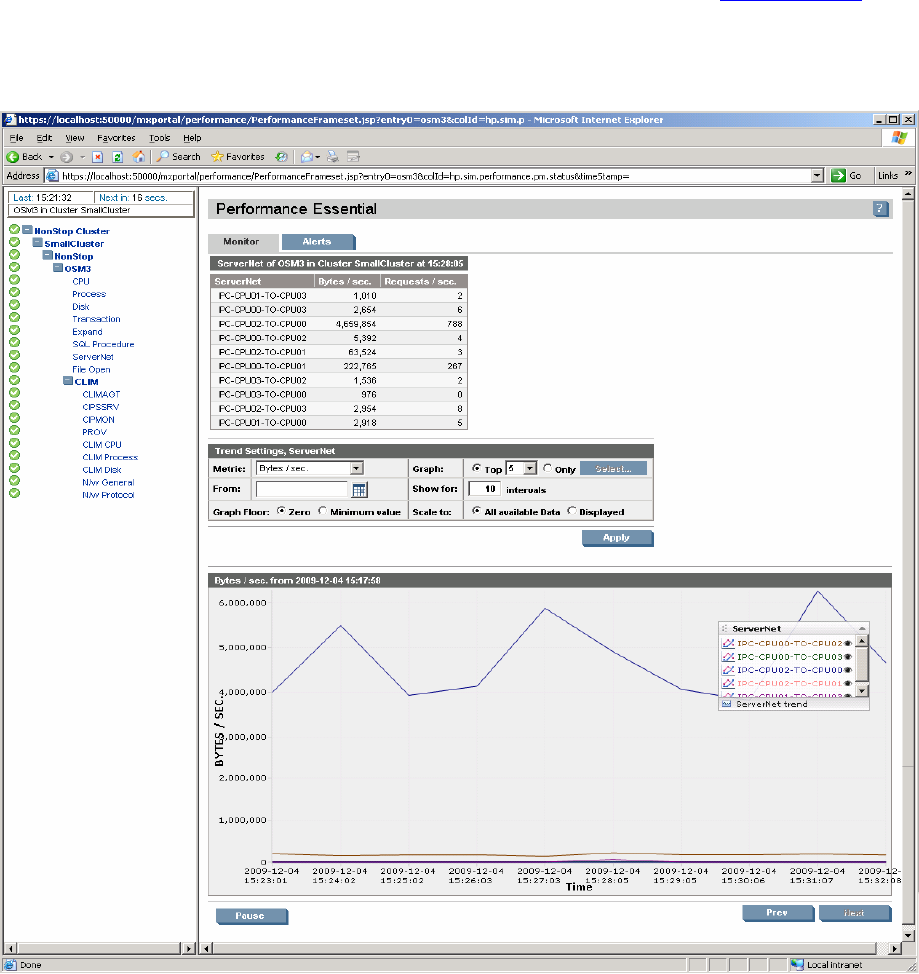The height and width of the screenshot is (974, 919).
Task: Click the Print toolbar icon
Action: (x=335, y=157)
